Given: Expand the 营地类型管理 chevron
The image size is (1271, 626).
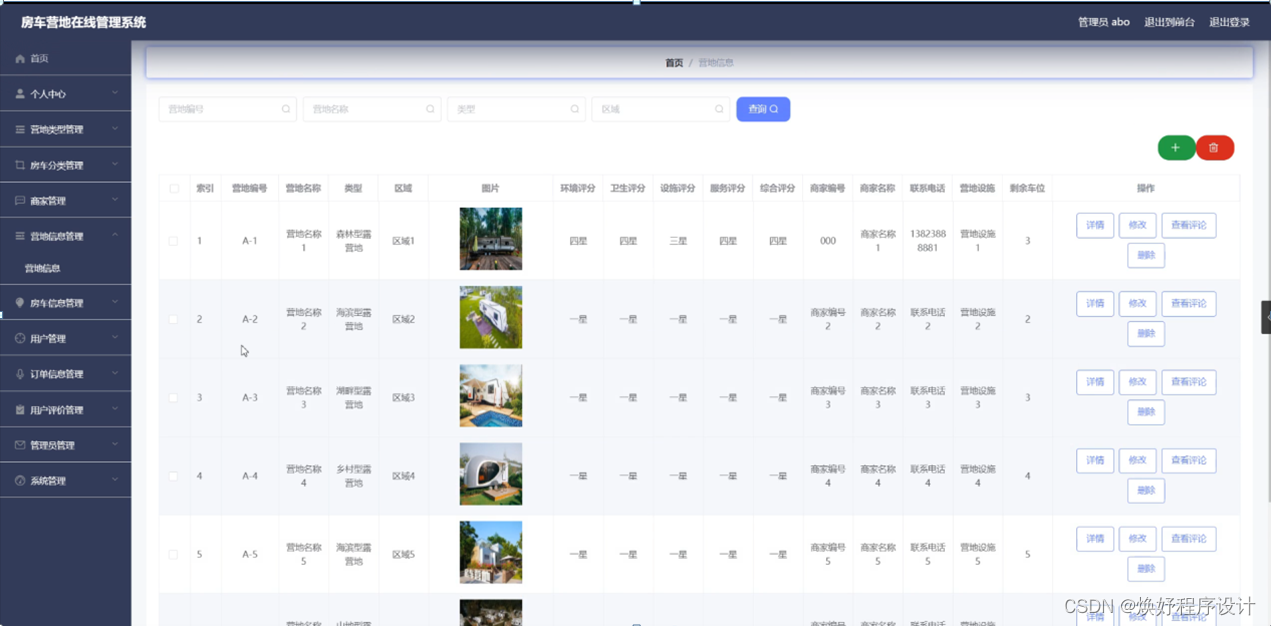Looking at the screenshot, I should [x=115, y=129].
